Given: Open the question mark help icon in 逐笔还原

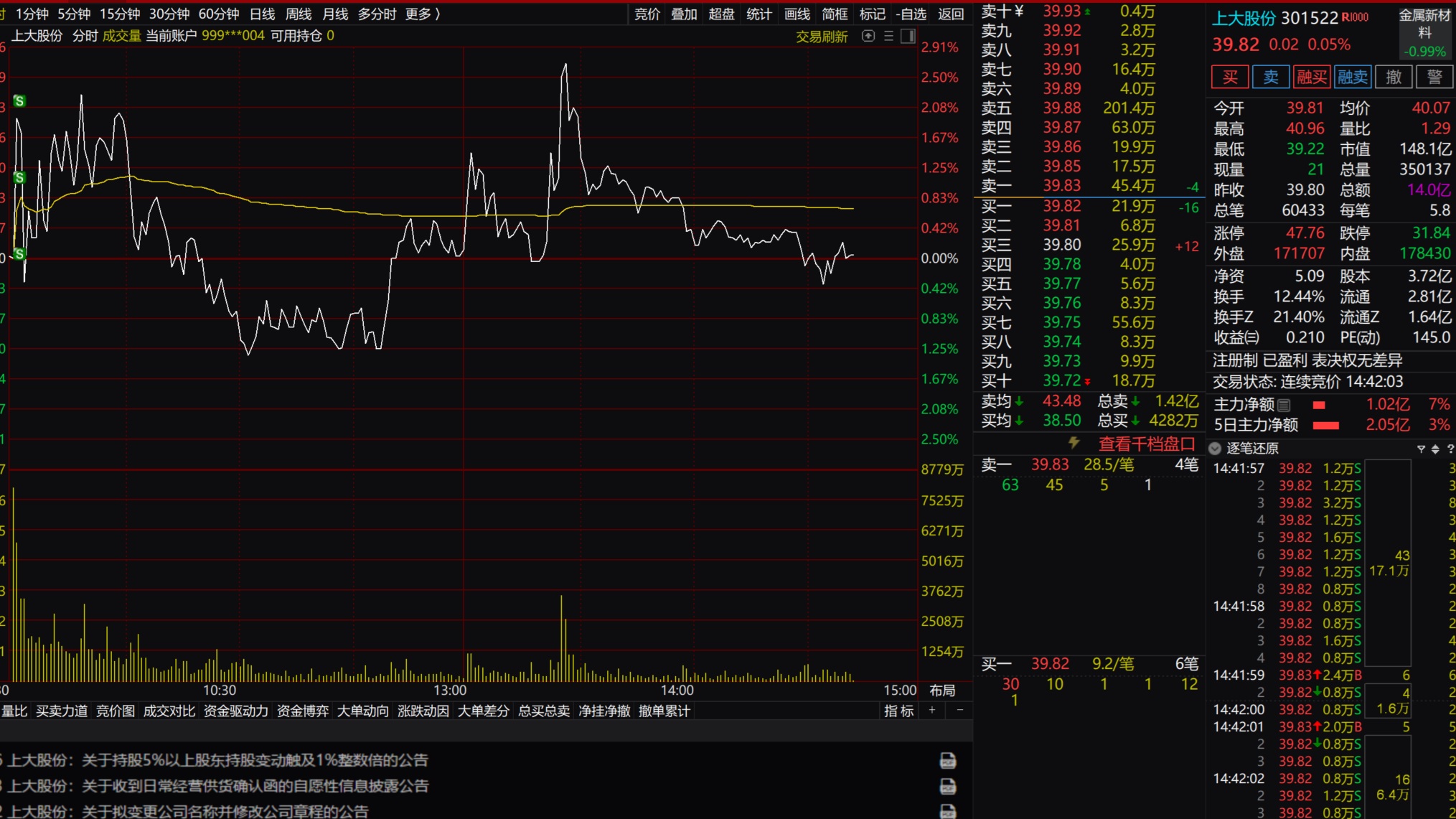Looking at the screenshot, I should 1450,449.
